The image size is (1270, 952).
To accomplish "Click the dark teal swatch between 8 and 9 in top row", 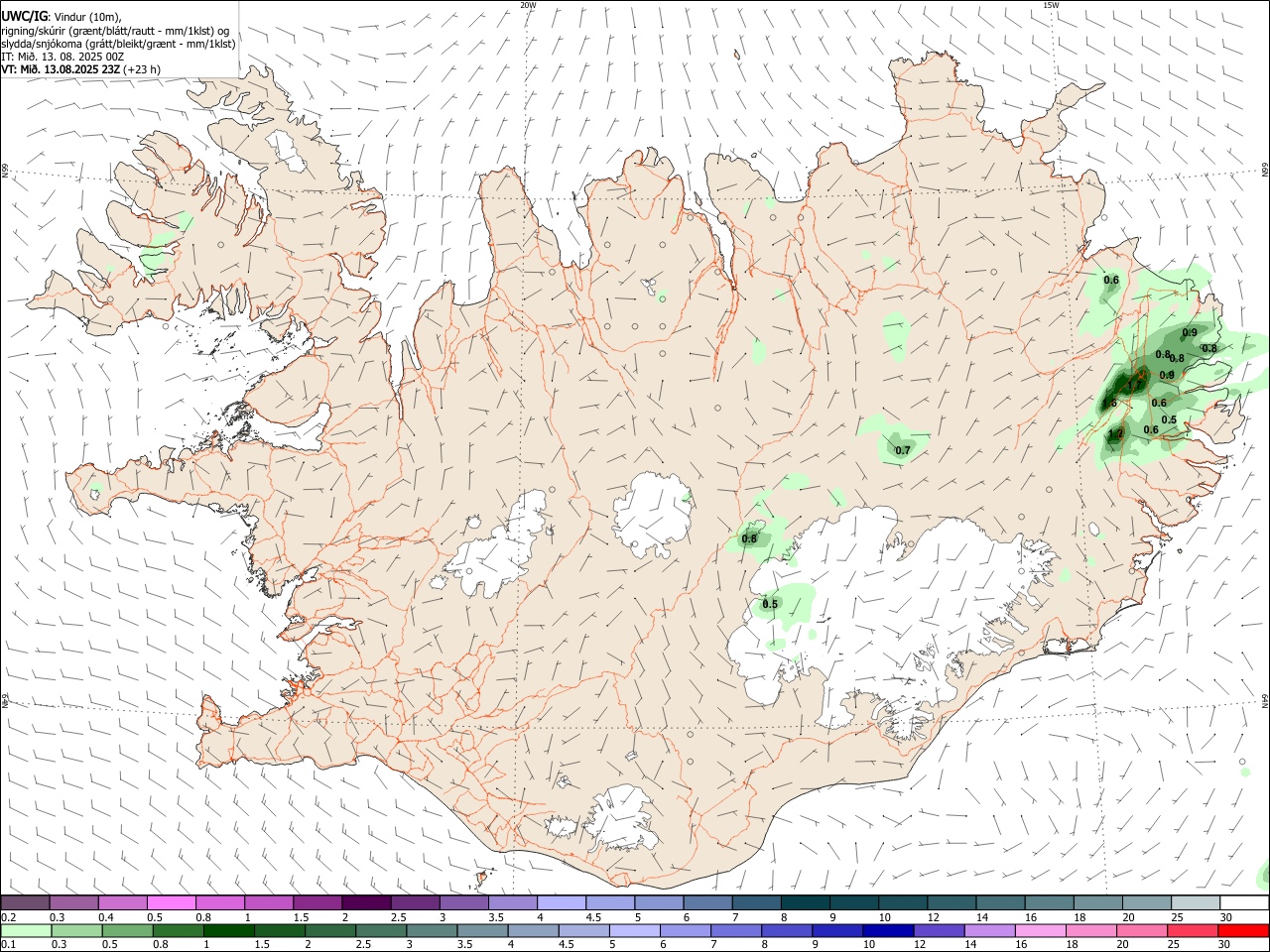I will click(x=806, y=903).
